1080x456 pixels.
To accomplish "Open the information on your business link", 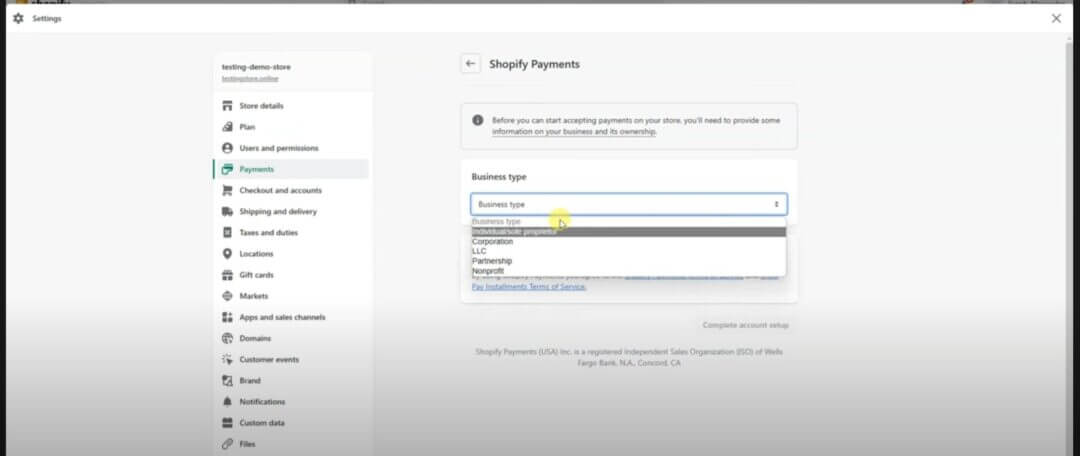I will coord(574,132).
